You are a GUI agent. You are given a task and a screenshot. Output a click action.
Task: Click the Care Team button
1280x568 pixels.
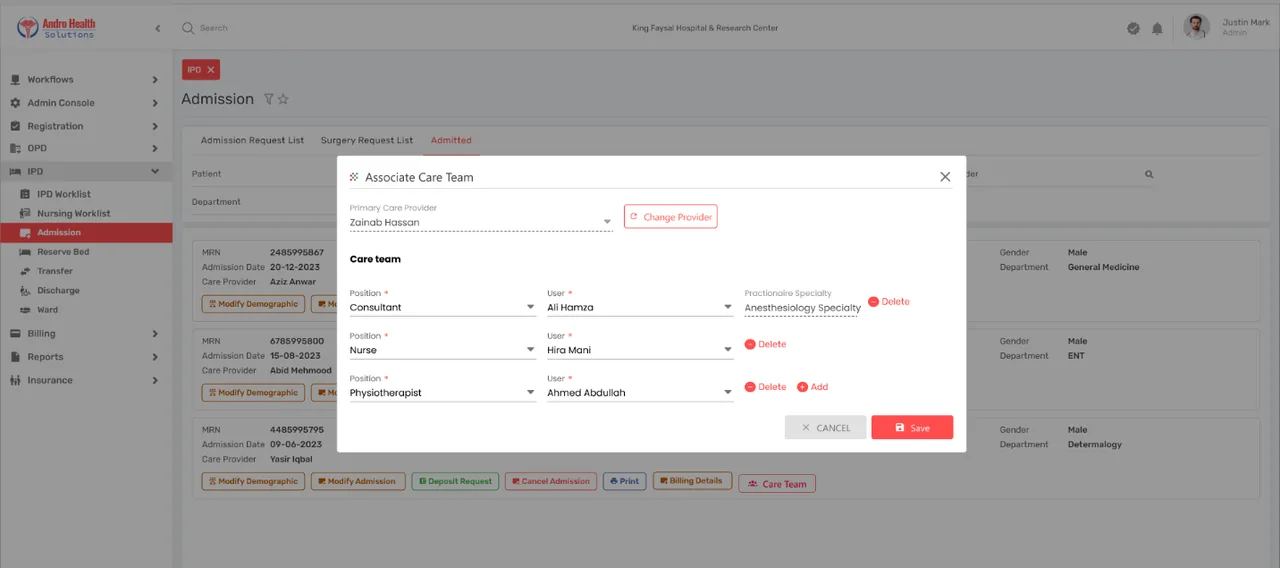click(777, 484)
